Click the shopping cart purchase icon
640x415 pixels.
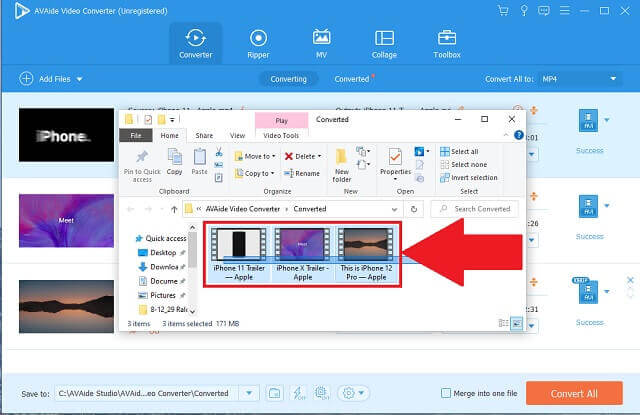[x=503, y=10]
